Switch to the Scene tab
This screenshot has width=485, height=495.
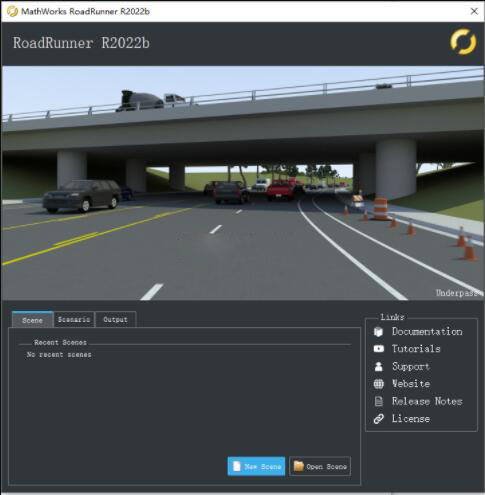(32, 320)
